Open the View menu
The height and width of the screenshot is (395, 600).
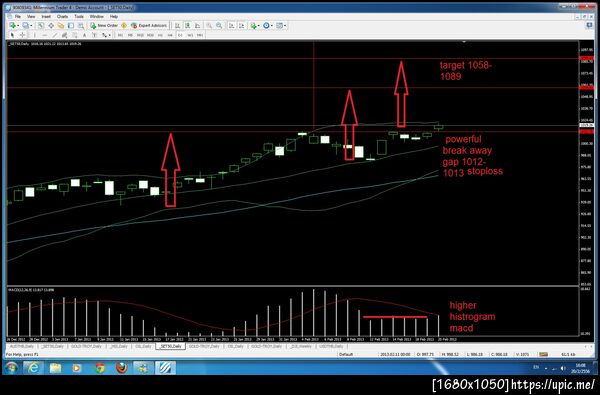click(31, 16)
